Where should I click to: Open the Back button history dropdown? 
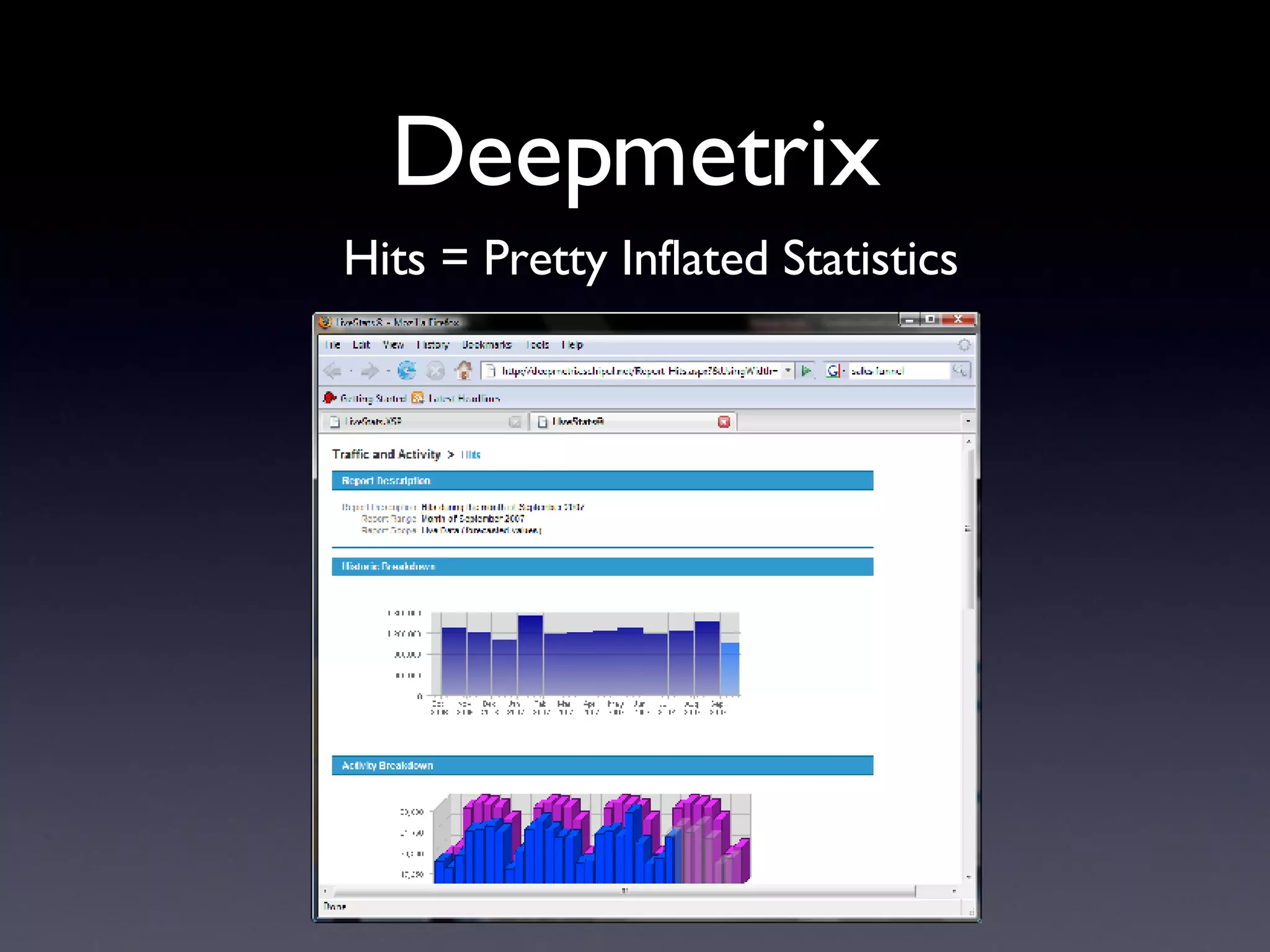(351, 371)
